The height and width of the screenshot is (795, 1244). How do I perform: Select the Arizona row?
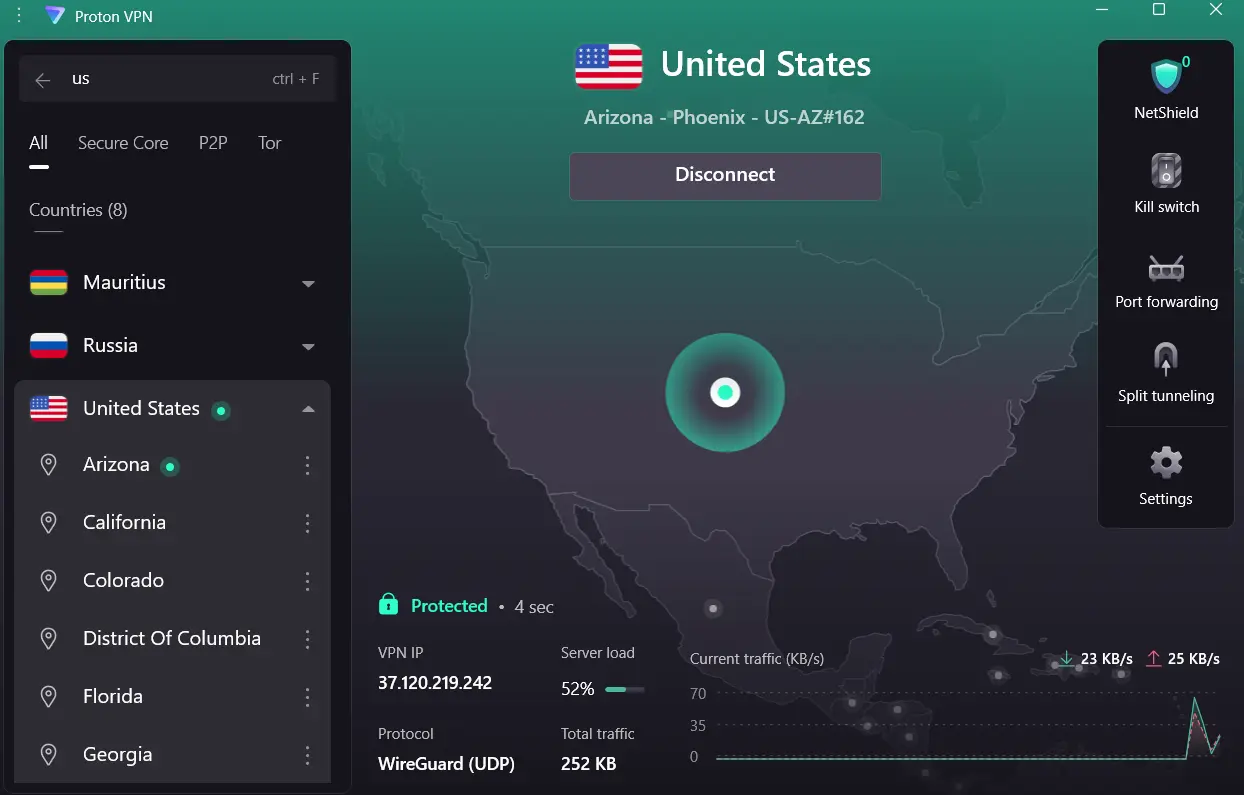tap(172, 465)
